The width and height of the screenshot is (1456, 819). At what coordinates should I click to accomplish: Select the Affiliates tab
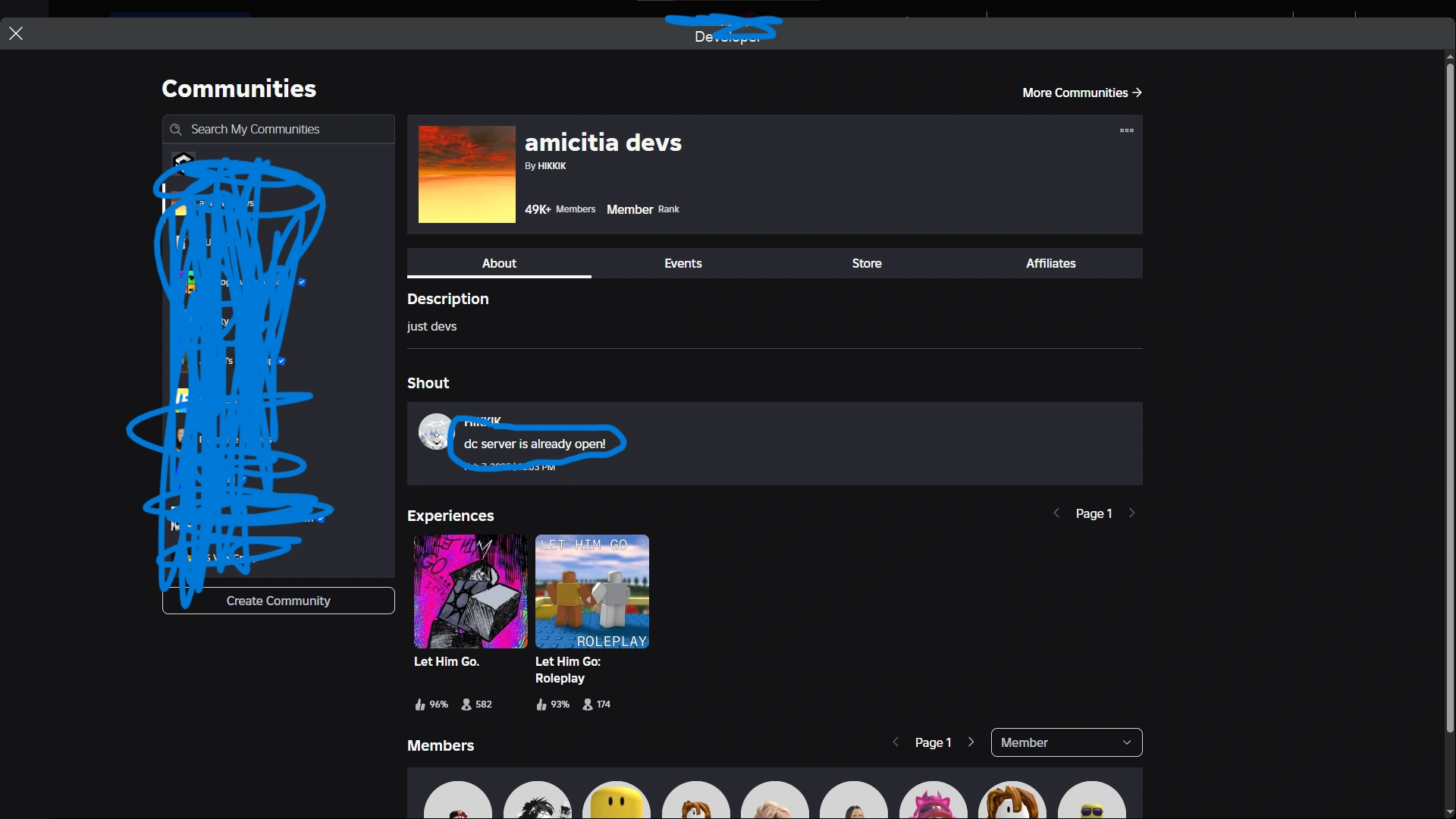click(x=1050, y=263)
